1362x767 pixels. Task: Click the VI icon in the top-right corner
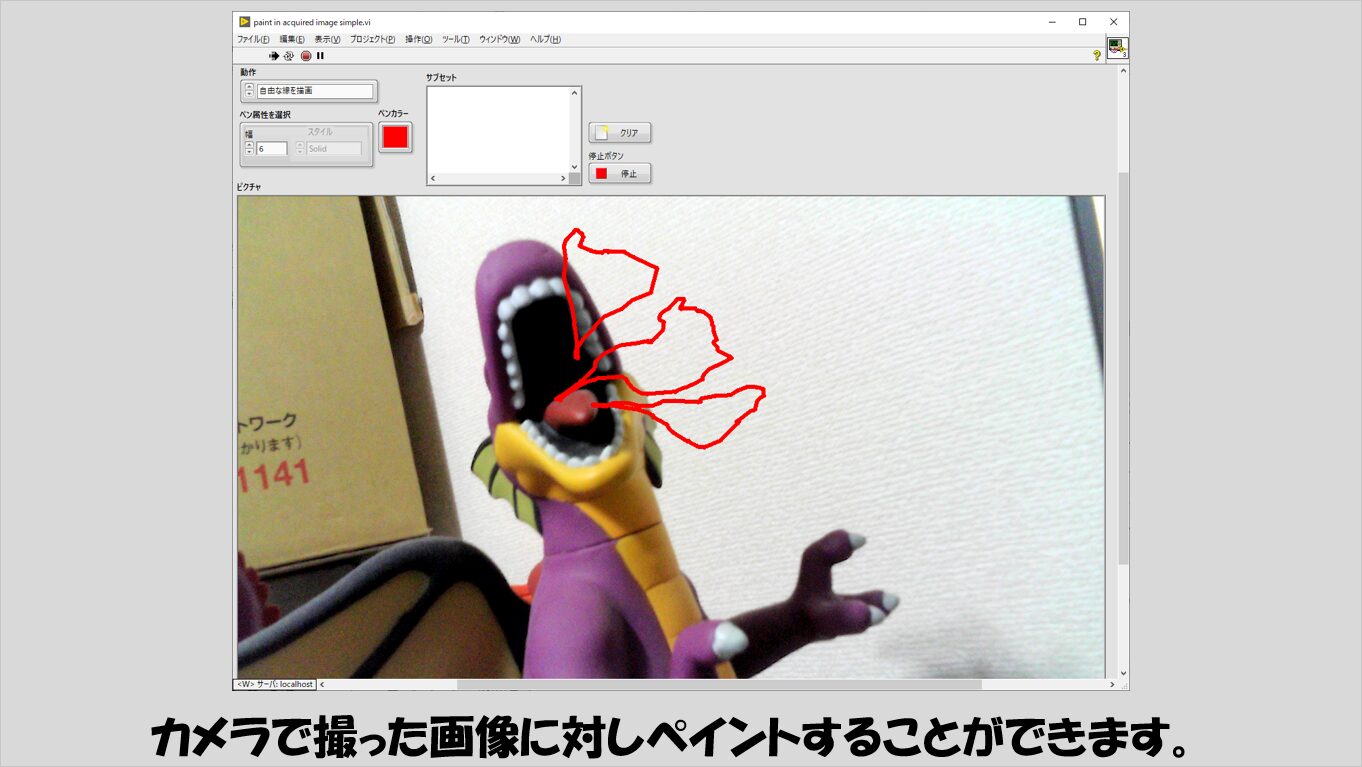[1117, 48]
